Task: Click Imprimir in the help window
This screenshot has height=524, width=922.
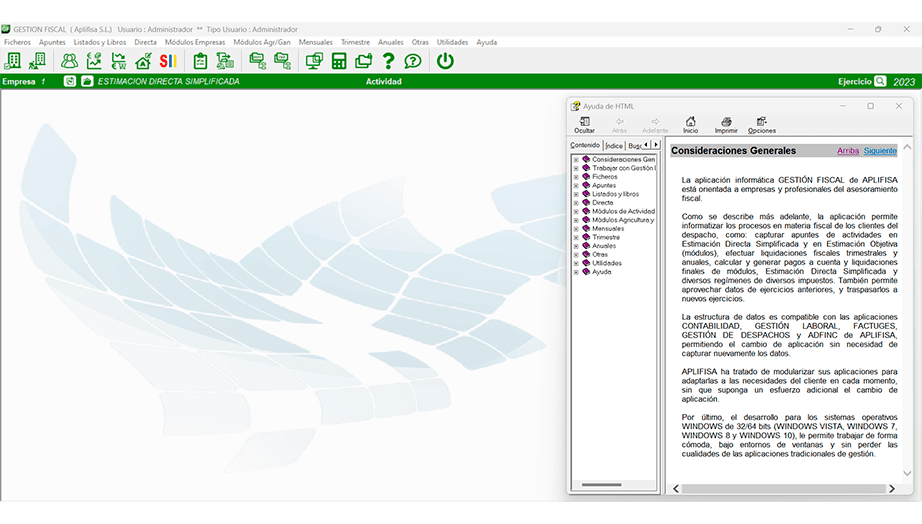Action: (x=726, y=125)
